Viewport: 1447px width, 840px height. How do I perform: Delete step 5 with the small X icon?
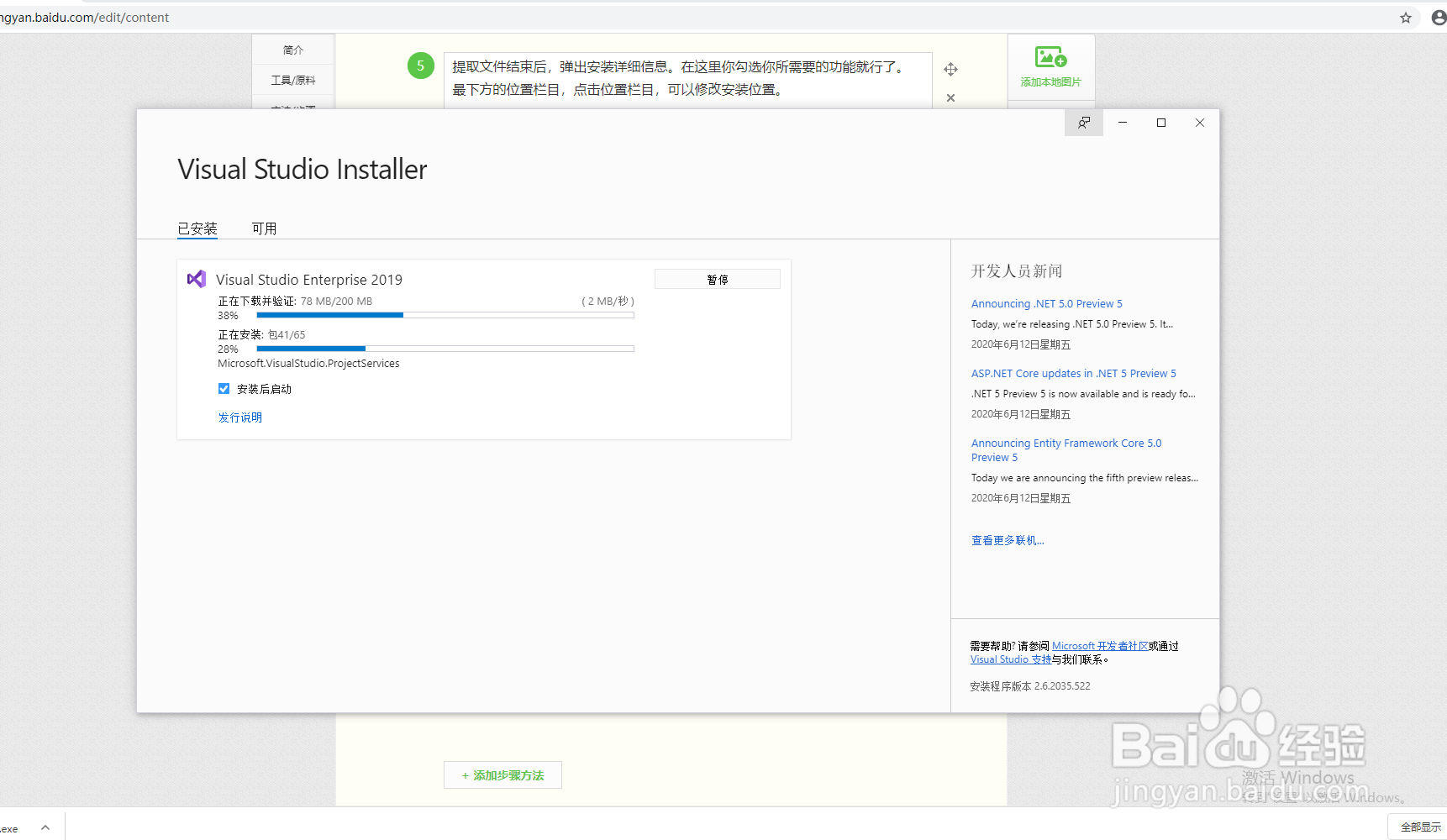pyautogui.click(x=950, y=97)
